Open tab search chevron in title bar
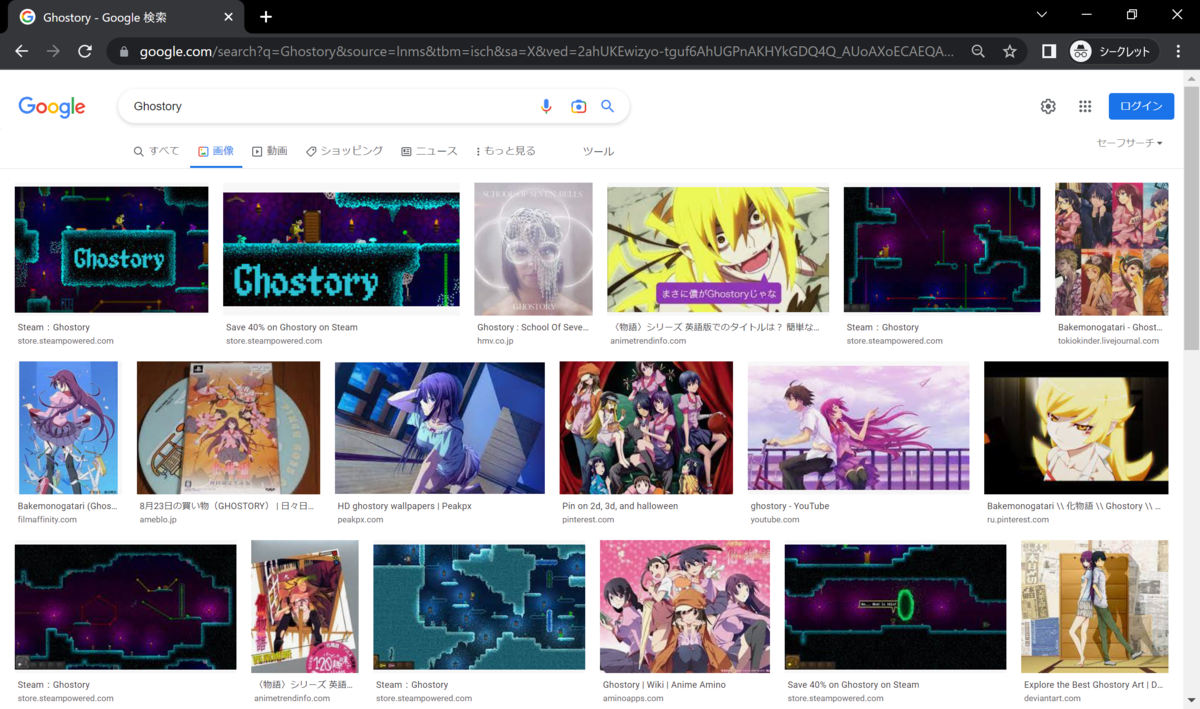The image size is (1200, 709). click(x=1041, y=15)
